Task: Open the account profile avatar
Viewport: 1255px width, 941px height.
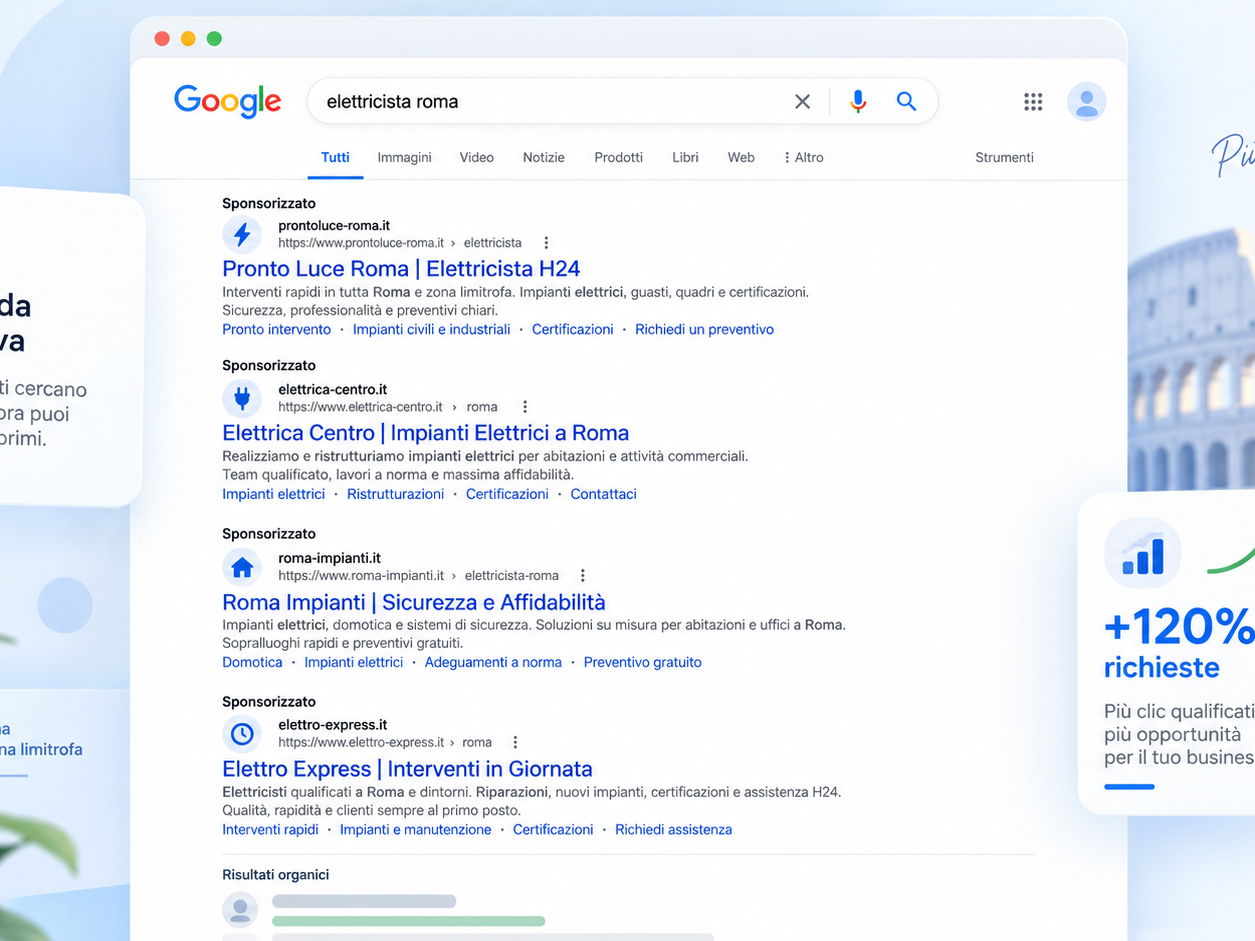Action: [1086, 101]
